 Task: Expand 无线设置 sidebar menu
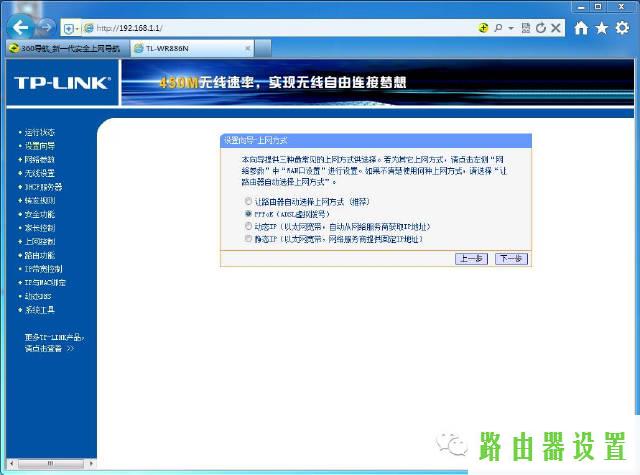click(x=40, y=173)
